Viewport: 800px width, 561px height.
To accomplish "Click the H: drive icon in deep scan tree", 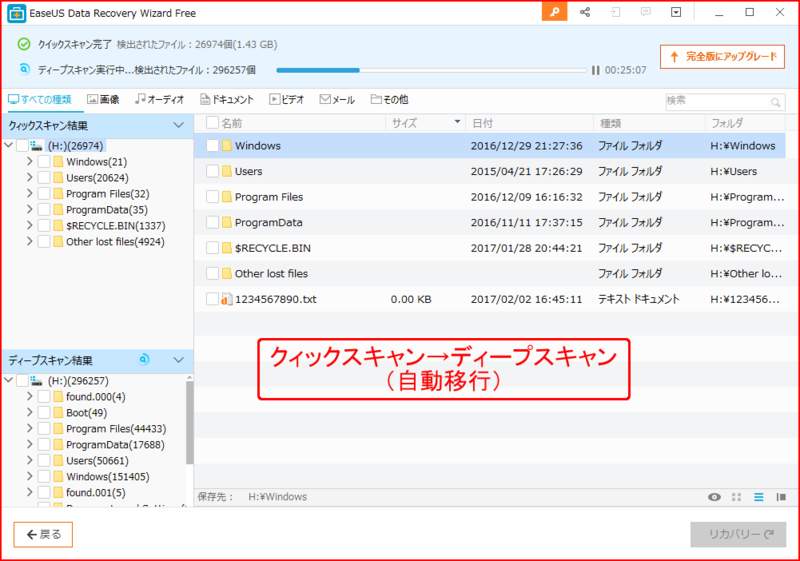I will 36,380.
